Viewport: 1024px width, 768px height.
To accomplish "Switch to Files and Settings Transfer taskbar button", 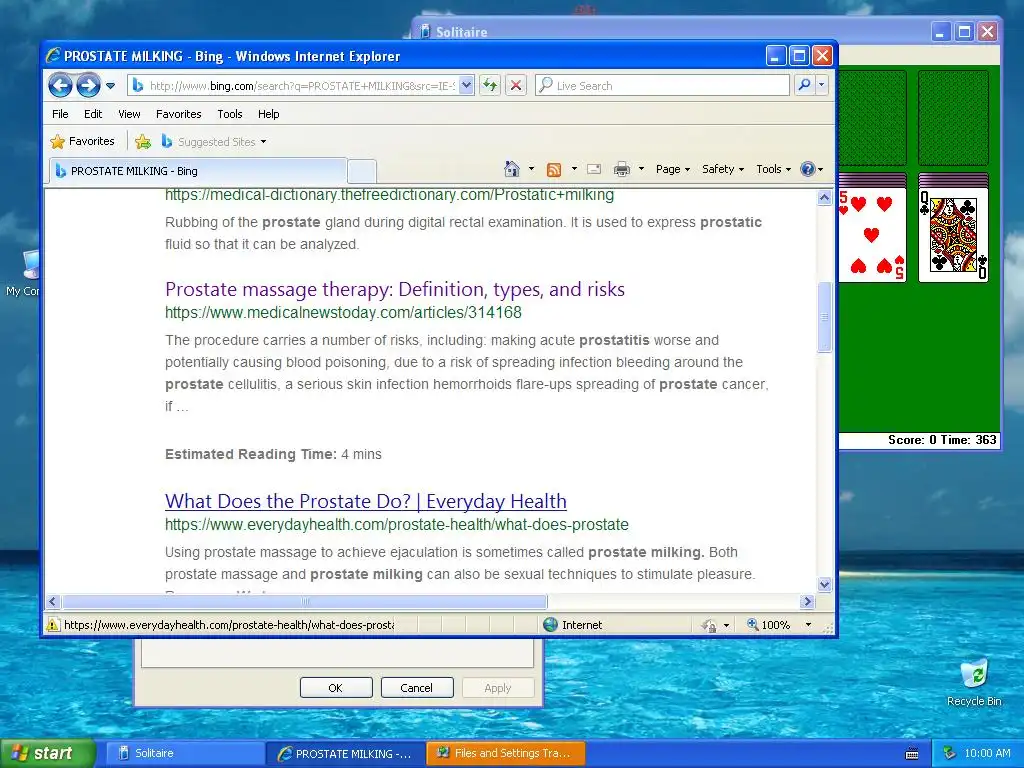I will pyautogui.click(x=505, y=754).
